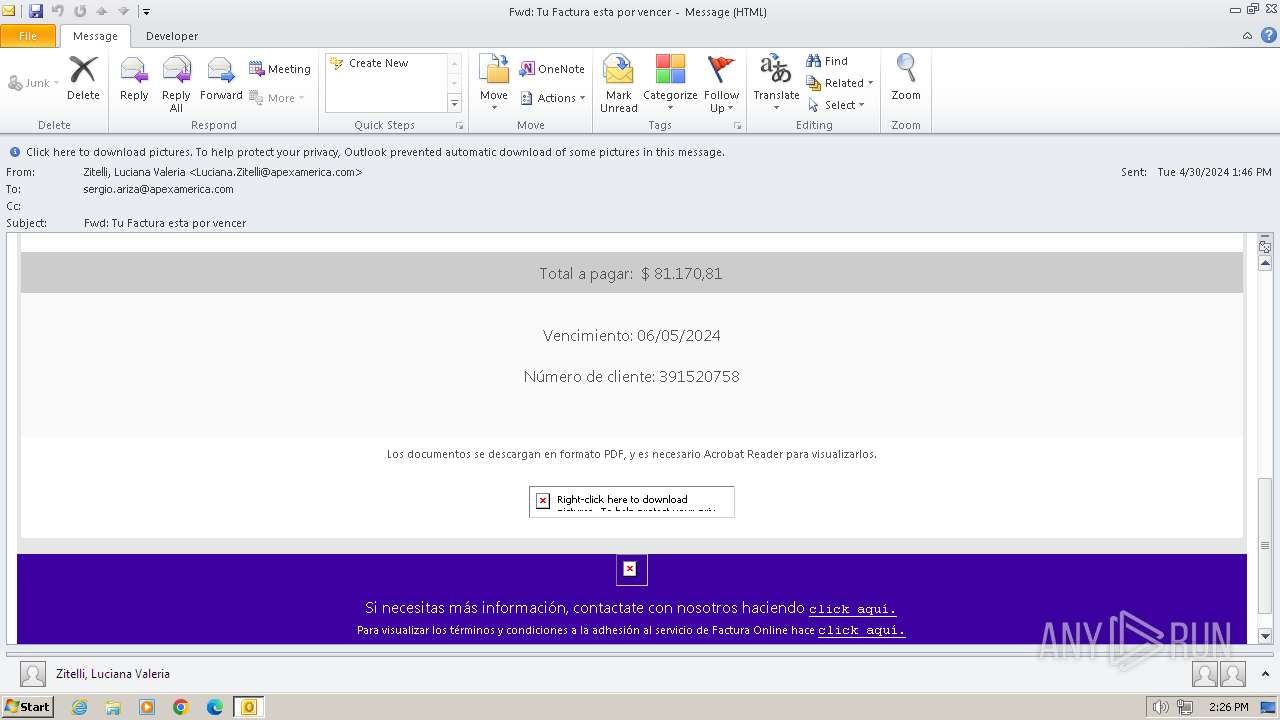Open the Follow Up flag menu
Viewport: 1280px width, 720px height.
[721, 84]
